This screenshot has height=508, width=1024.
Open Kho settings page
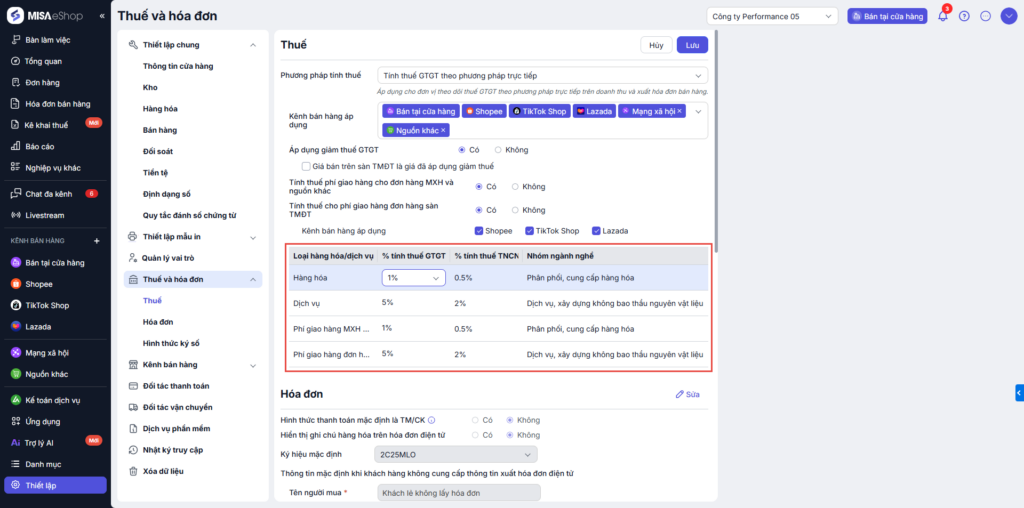click(150, 87)
